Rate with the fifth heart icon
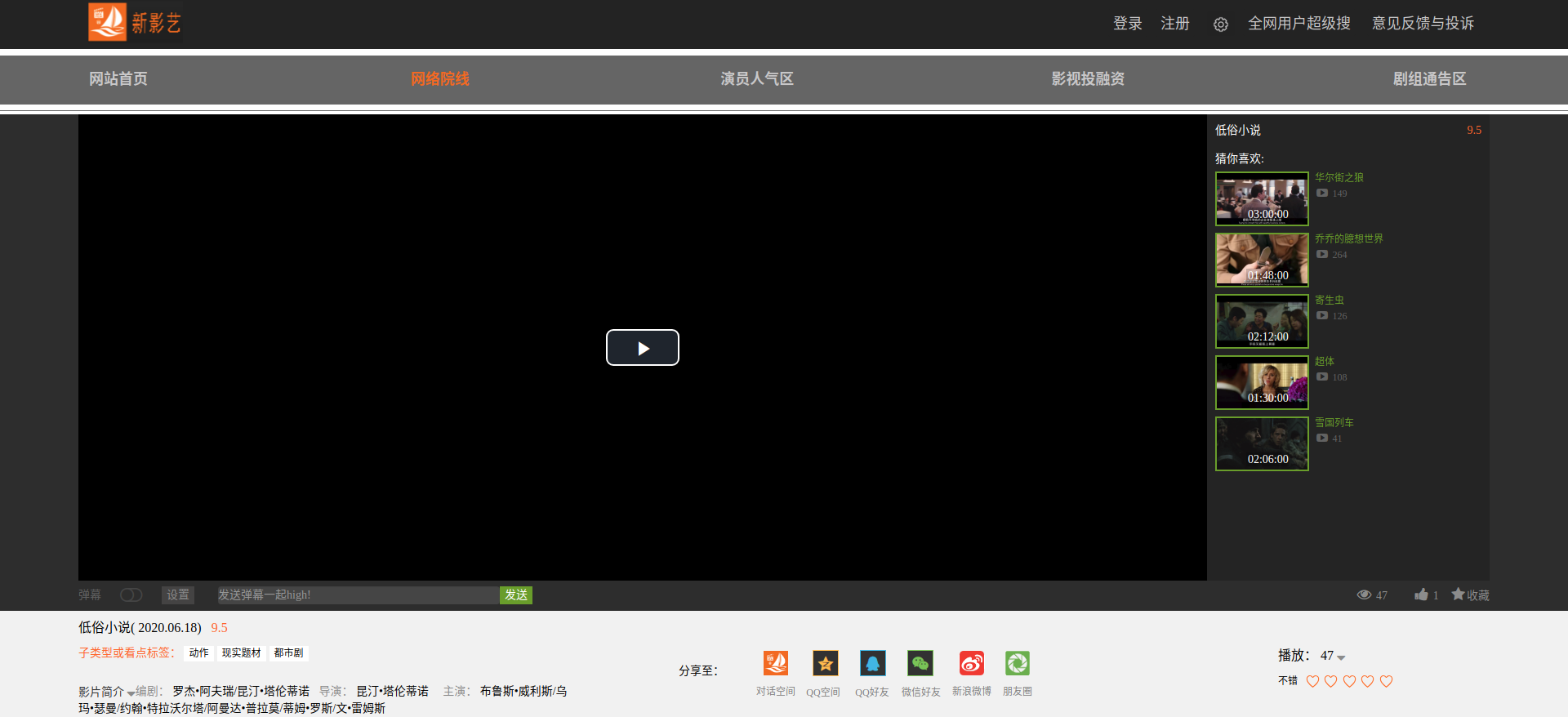 1386,681
